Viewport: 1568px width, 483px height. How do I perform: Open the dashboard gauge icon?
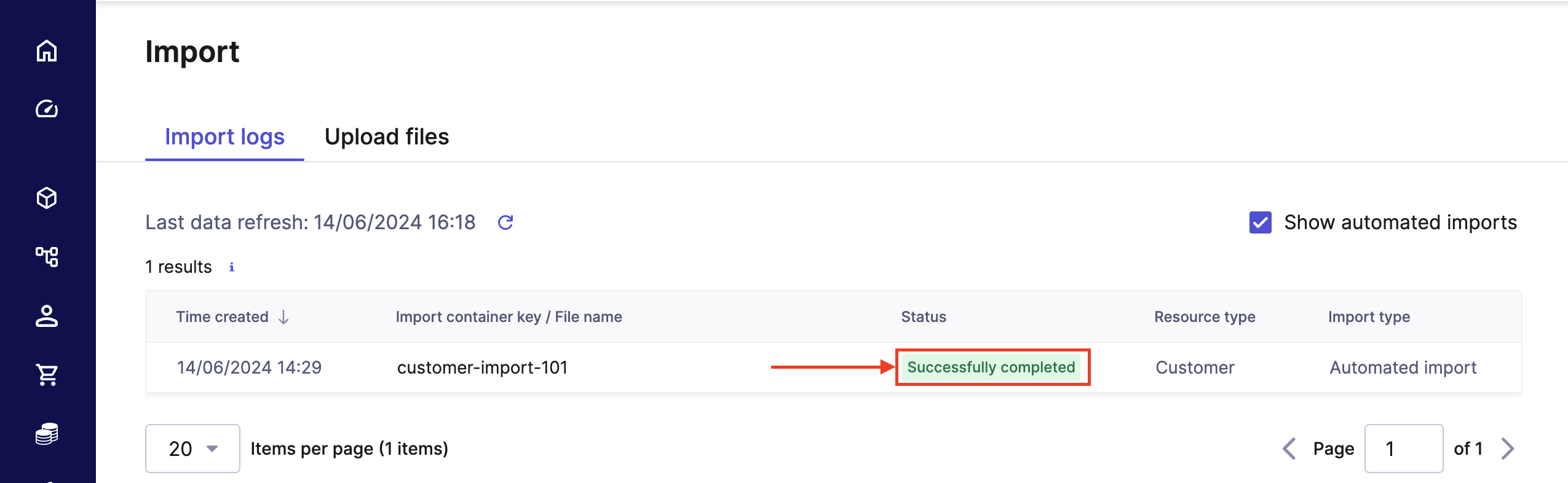tap(47, 109)
